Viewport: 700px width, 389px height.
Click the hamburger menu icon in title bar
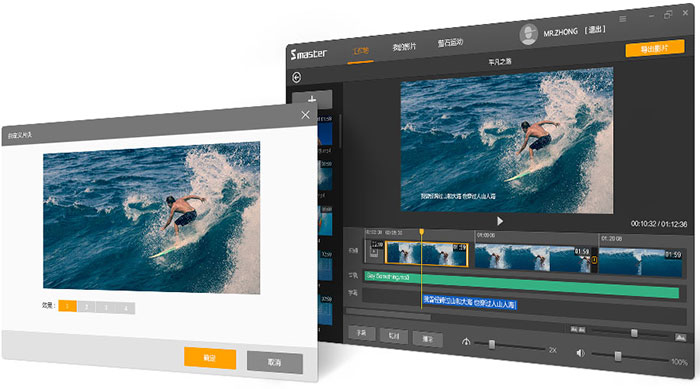pyautogui.click(x=623, y=19)
